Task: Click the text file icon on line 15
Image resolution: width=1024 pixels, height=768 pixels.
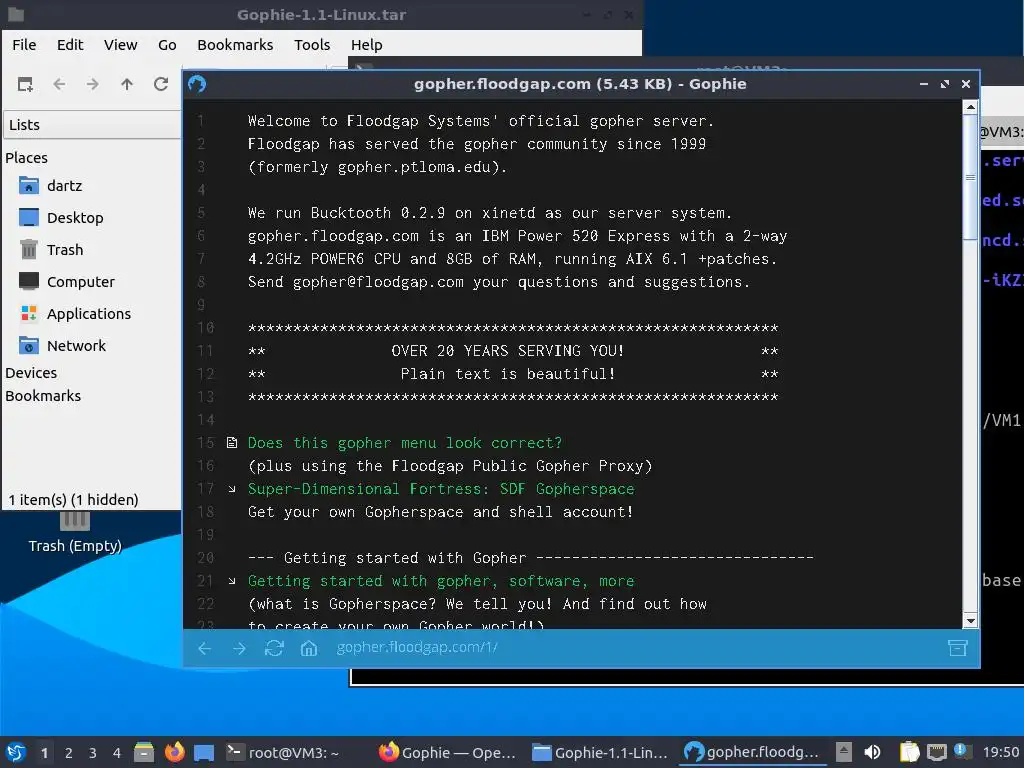Action: tap(232, 443)
